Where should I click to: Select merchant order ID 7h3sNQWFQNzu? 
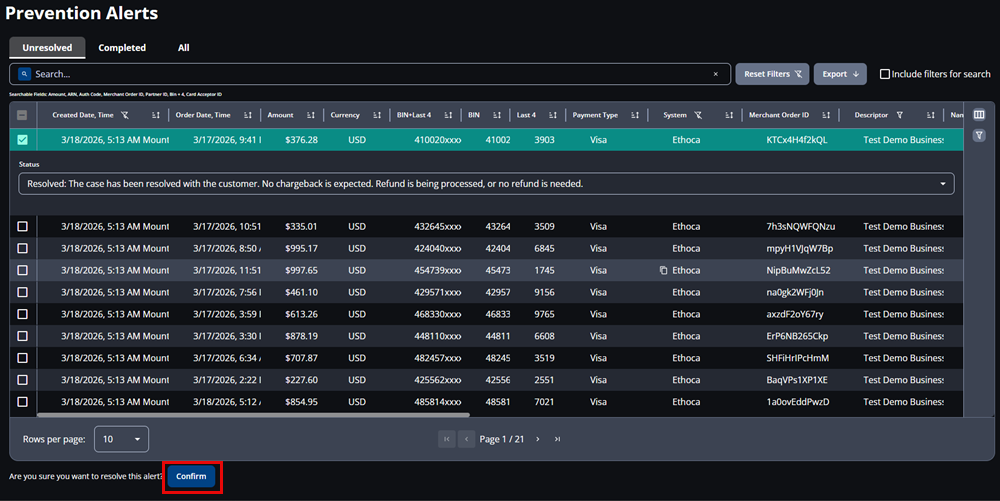800,226
